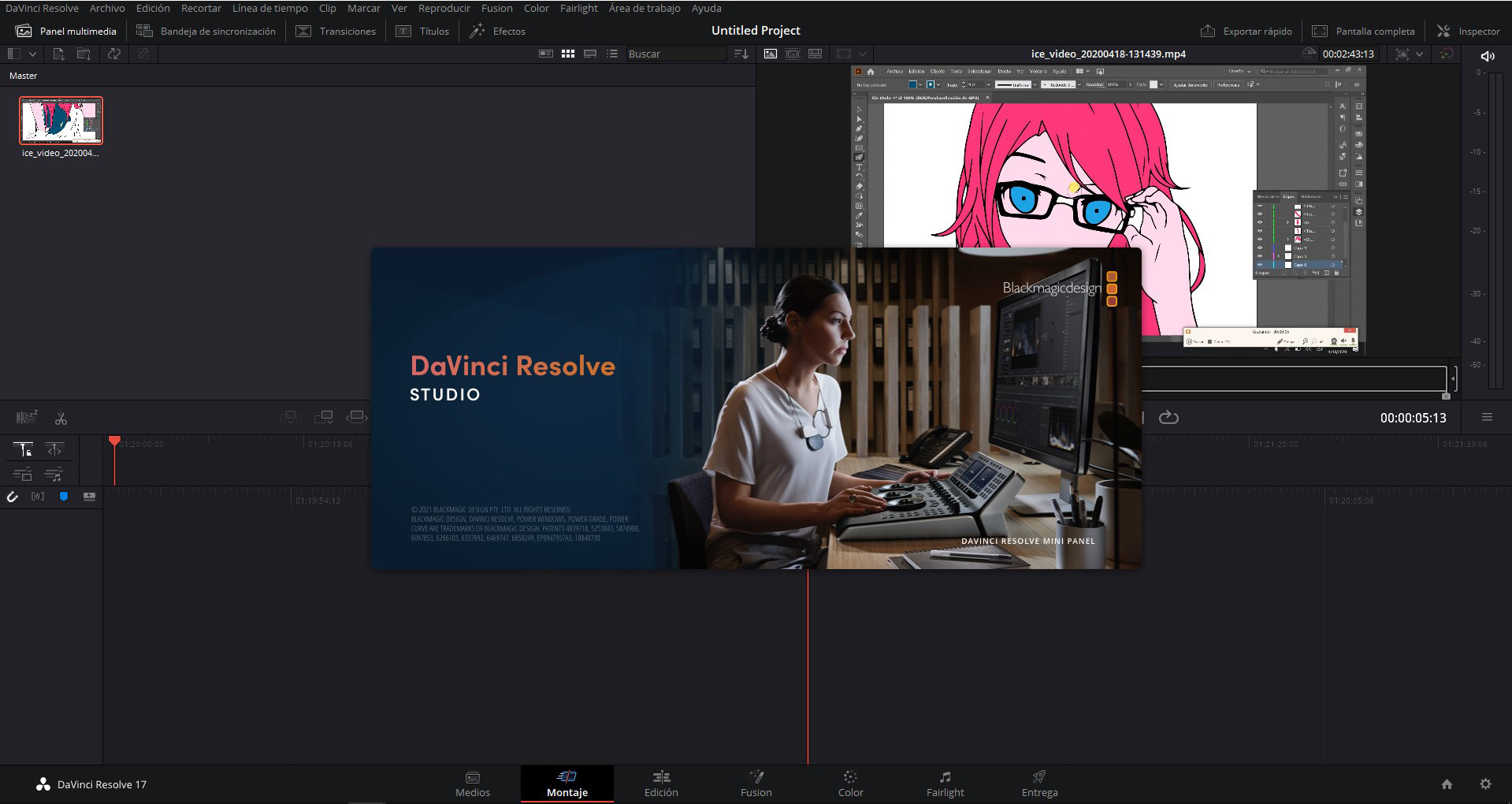Click Exportar rápido button
The height and width of the screenshot is (804, 1512).
pyautogui.click(x=1246, y=31)
